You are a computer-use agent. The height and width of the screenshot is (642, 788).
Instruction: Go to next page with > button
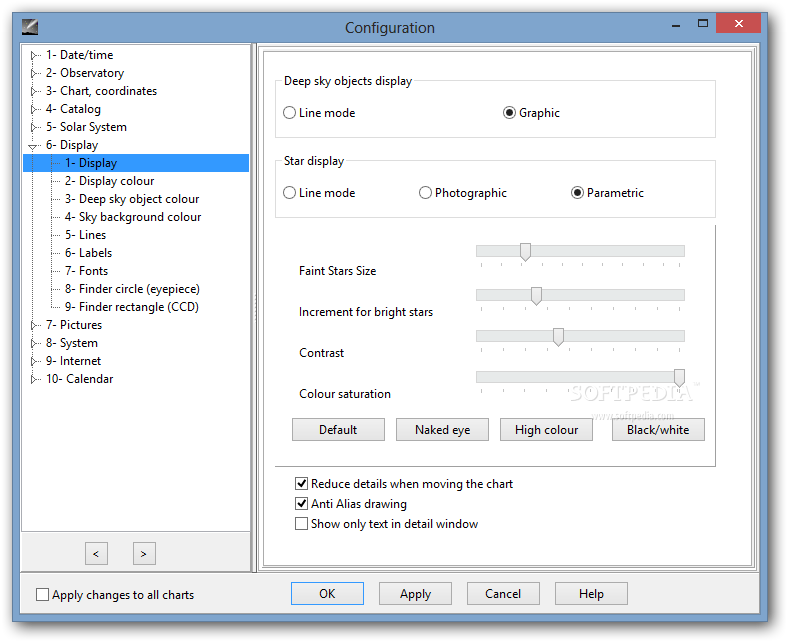pos(144,554)
